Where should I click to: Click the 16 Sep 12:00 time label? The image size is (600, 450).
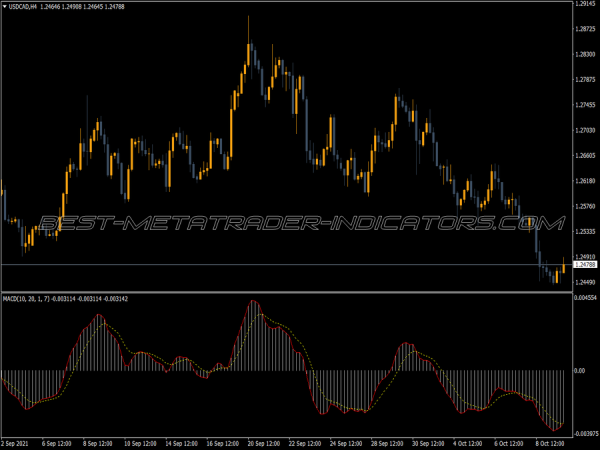pyautogui.click(x=223, y=443)
